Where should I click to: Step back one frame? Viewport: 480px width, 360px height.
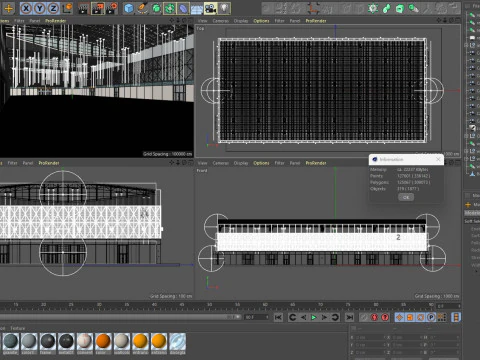(303, 317)
